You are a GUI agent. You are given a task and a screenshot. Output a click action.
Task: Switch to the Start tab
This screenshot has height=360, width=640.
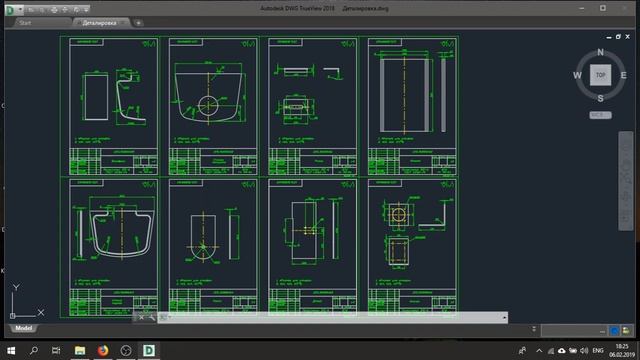(x=25, y=23)
